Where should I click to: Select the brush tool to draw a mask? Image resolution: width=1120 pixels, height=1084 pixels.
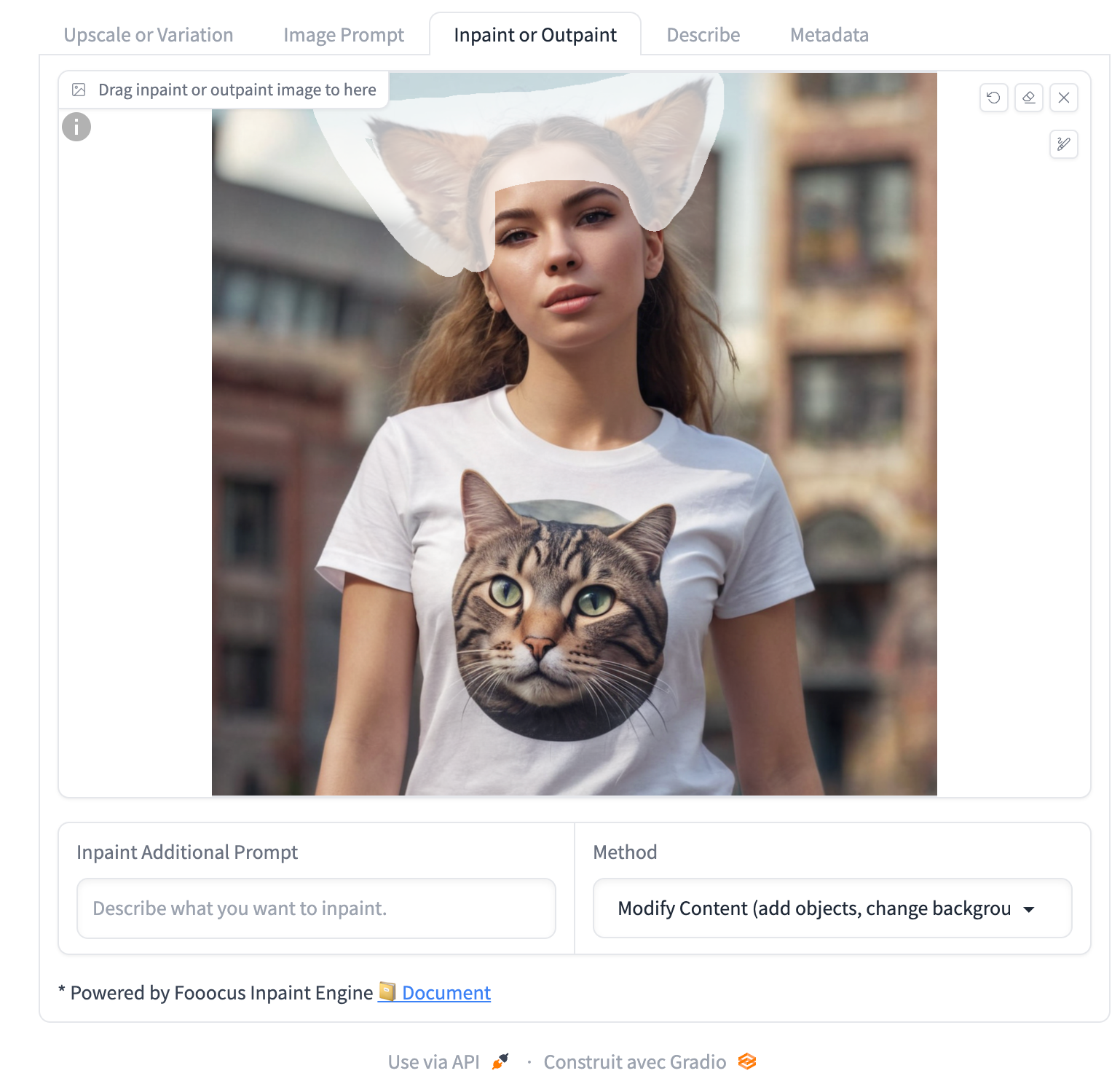(1063, 145)
